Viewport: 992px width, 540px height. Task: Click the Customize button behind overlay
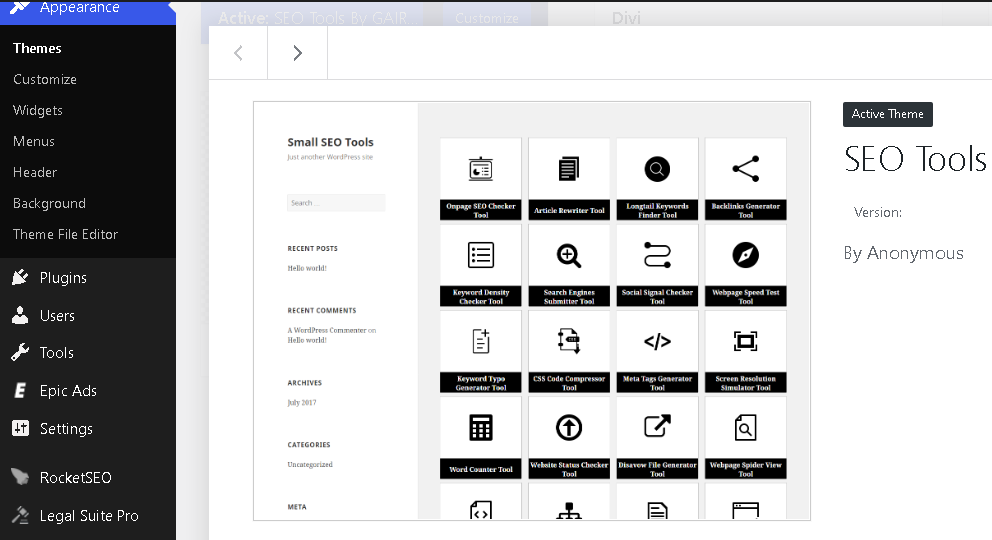487,18
